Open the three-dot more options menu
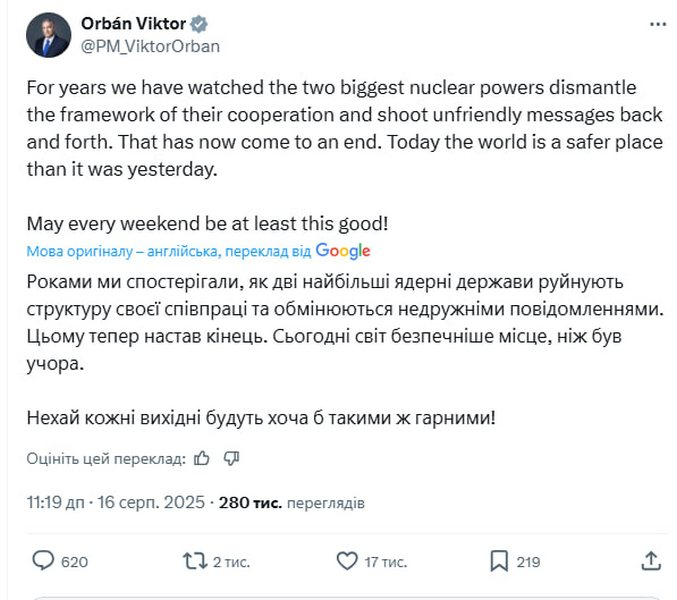 coord(658,25)
